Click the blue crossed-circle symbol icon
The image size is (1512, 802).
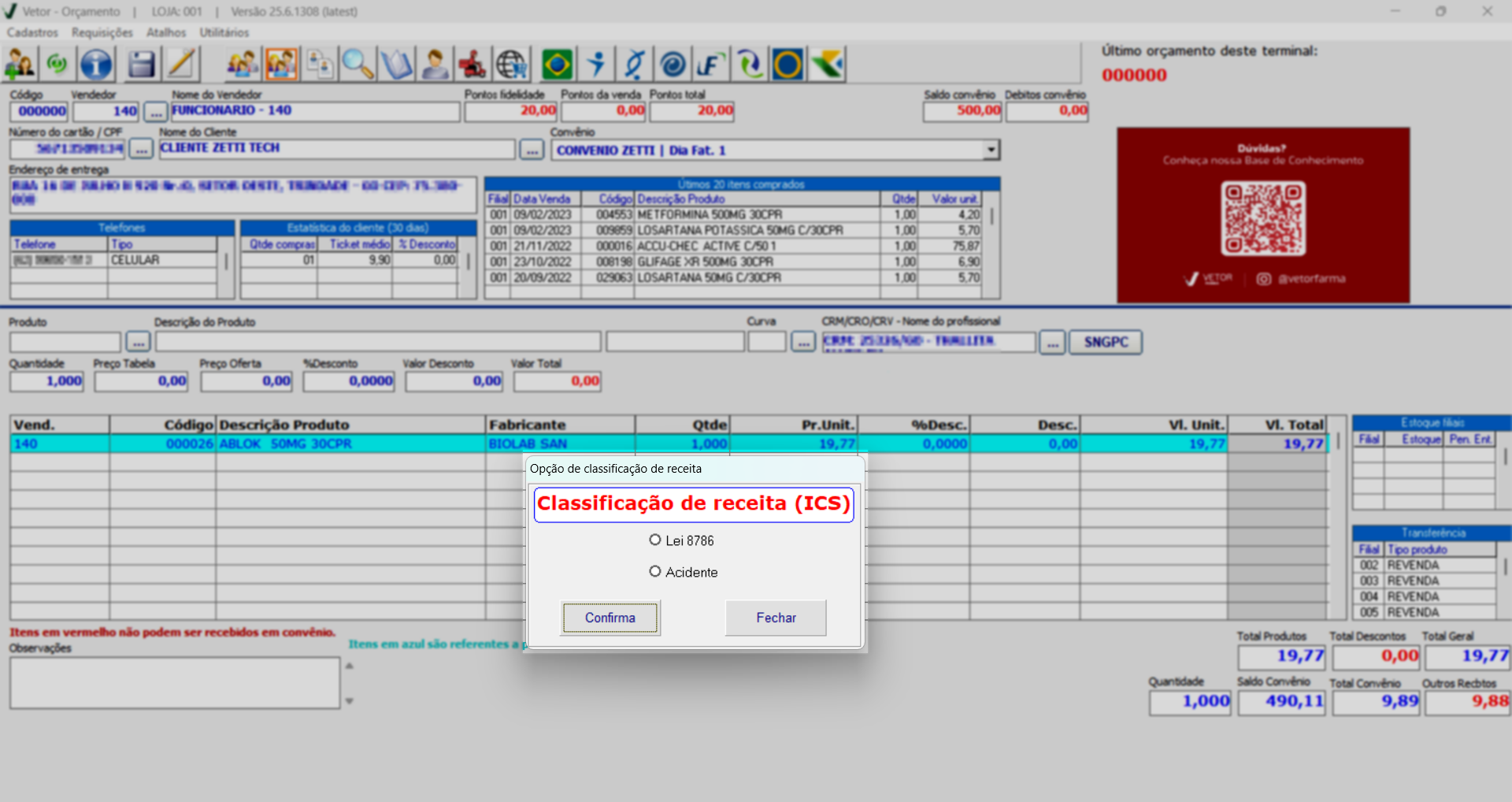tap(635, 64)
